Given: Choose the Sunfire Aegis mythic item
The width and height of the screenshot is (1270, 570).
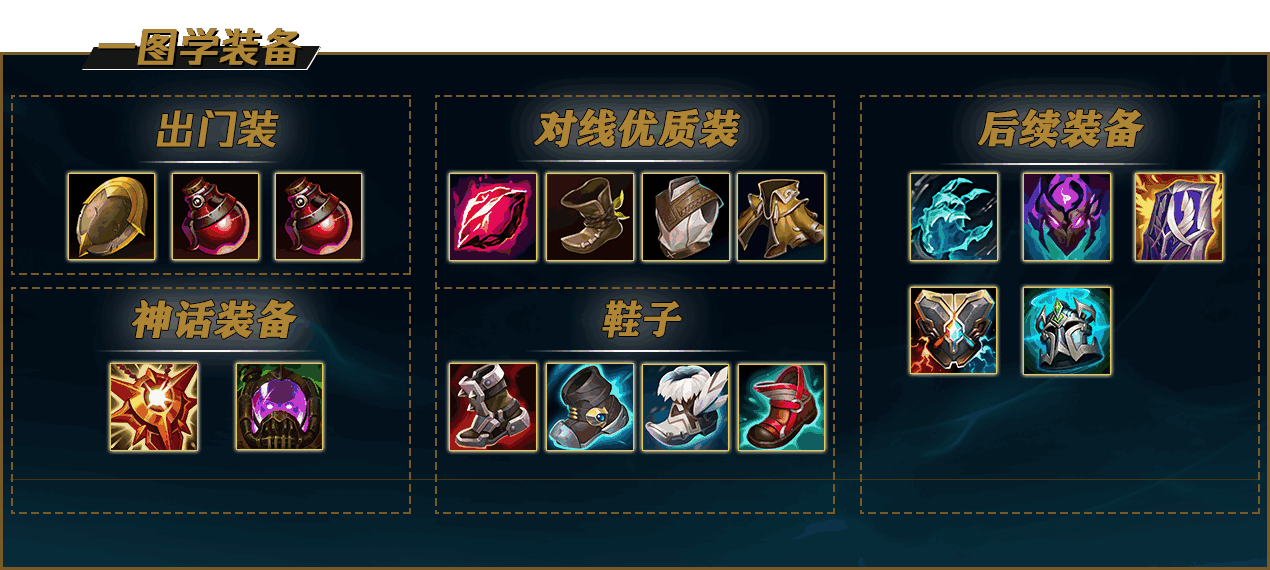Looking at the screenshot, I should [x=154, y=406].
